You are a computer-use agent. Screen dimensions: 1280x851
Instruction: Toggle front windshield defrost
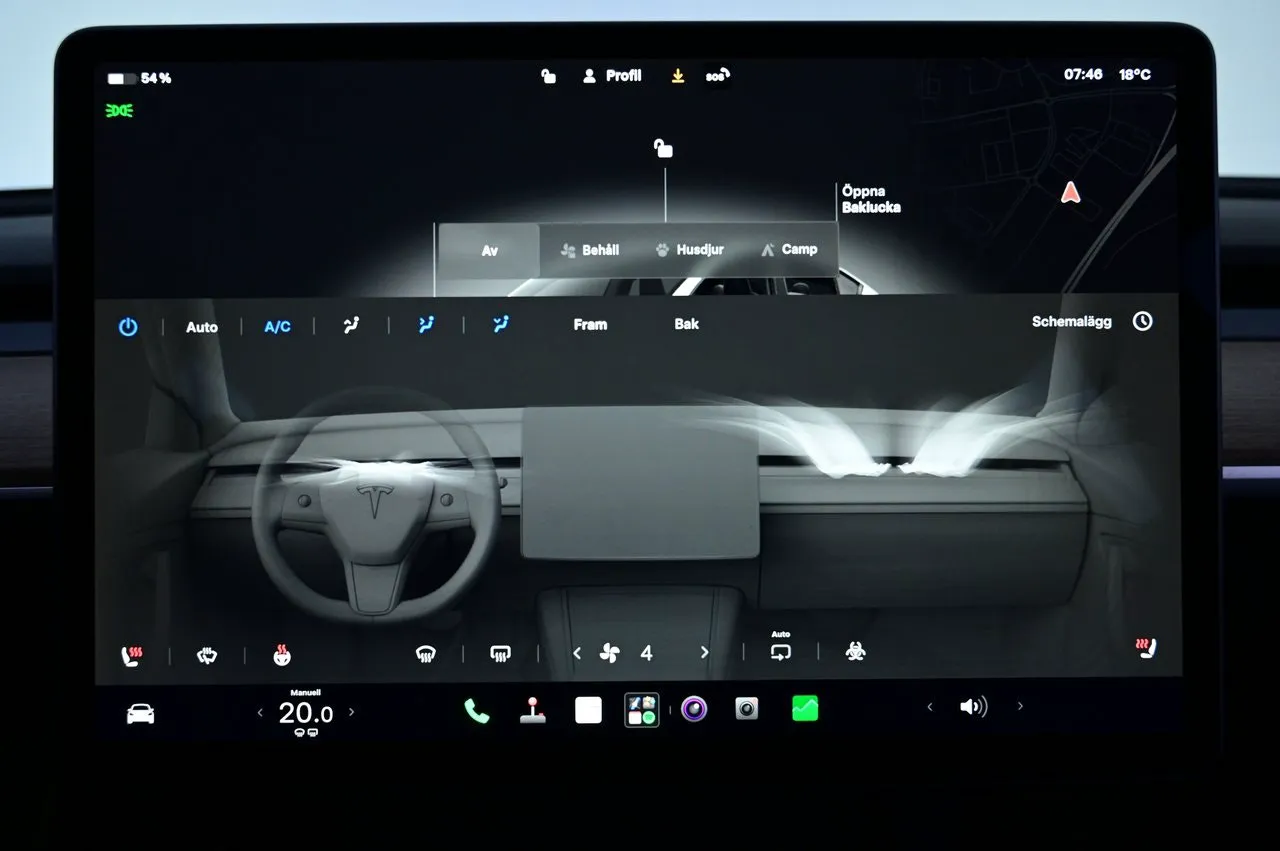point(425,654)
